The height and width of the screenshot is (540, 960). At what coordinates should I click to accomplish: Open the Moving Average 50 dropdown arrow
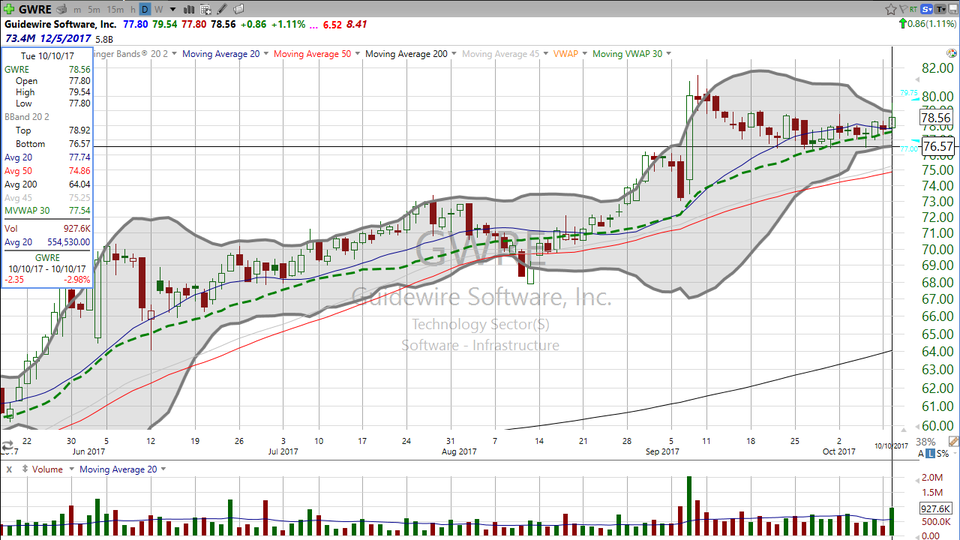[x=358, y=54]
